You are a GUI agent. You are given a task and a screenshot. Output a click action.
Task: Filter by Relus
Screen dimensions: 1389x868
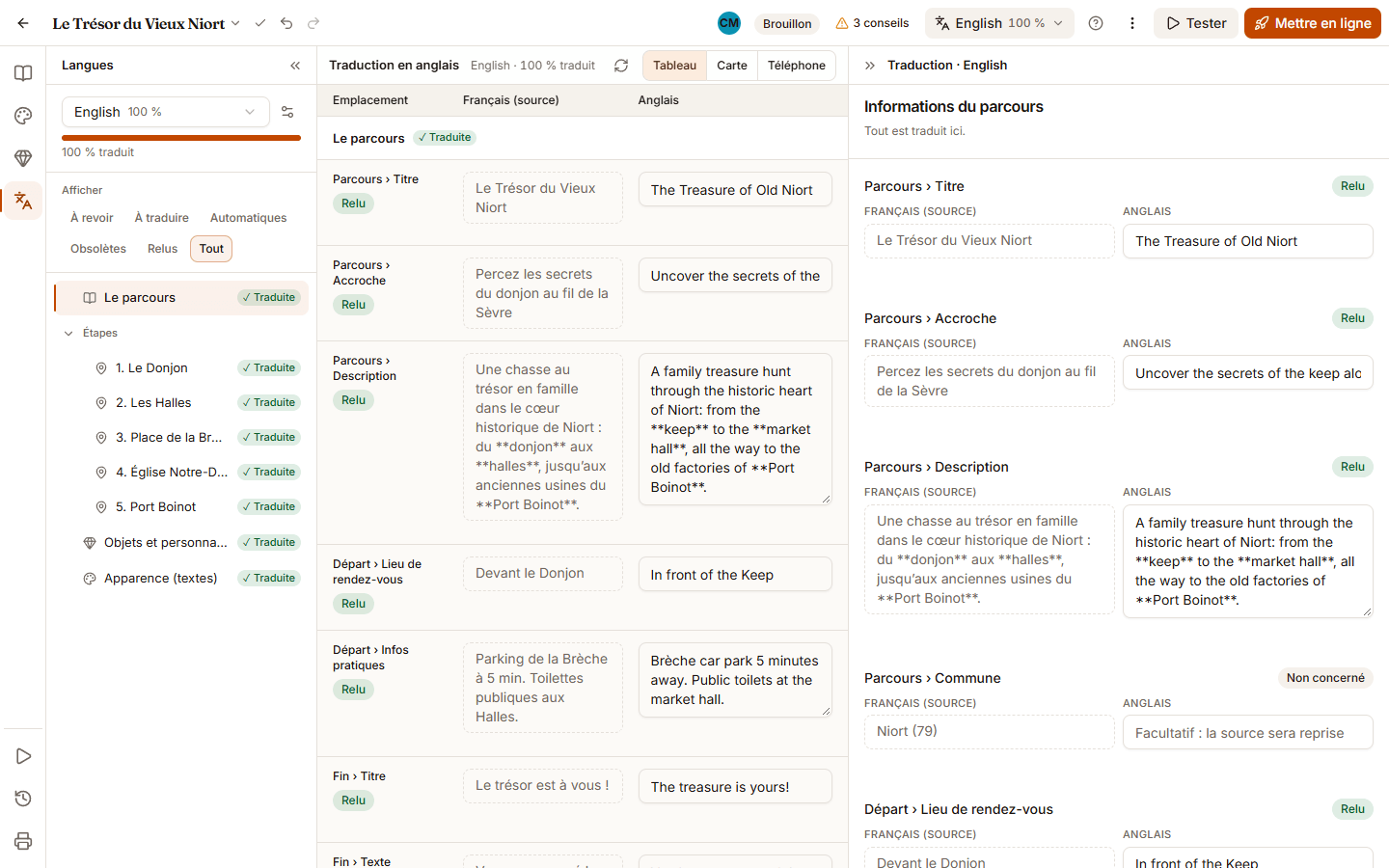[162, 249]
